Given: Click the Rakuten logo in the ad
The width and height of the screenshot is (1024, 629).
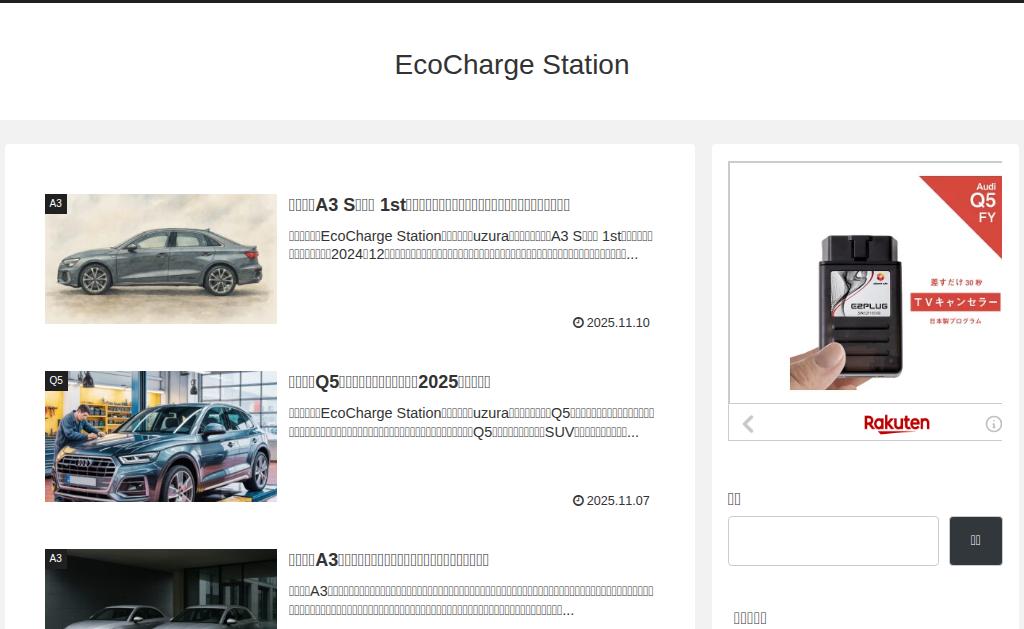Looking at the screenshot, I should (x=897, y=423).
